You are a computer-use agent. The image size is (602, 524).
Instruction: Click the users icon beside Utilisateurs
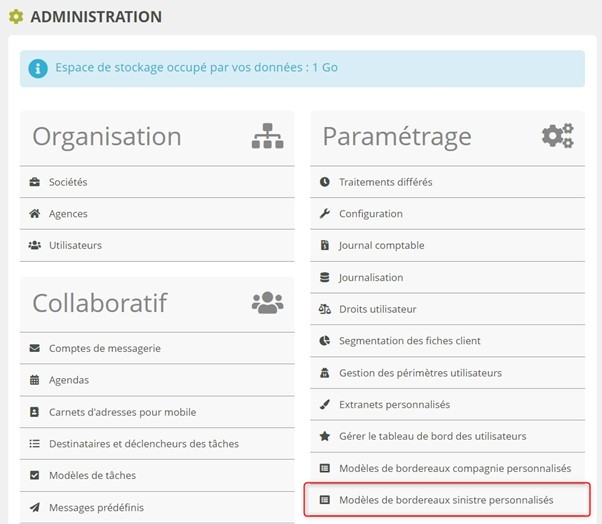click(x=35, y=245)
